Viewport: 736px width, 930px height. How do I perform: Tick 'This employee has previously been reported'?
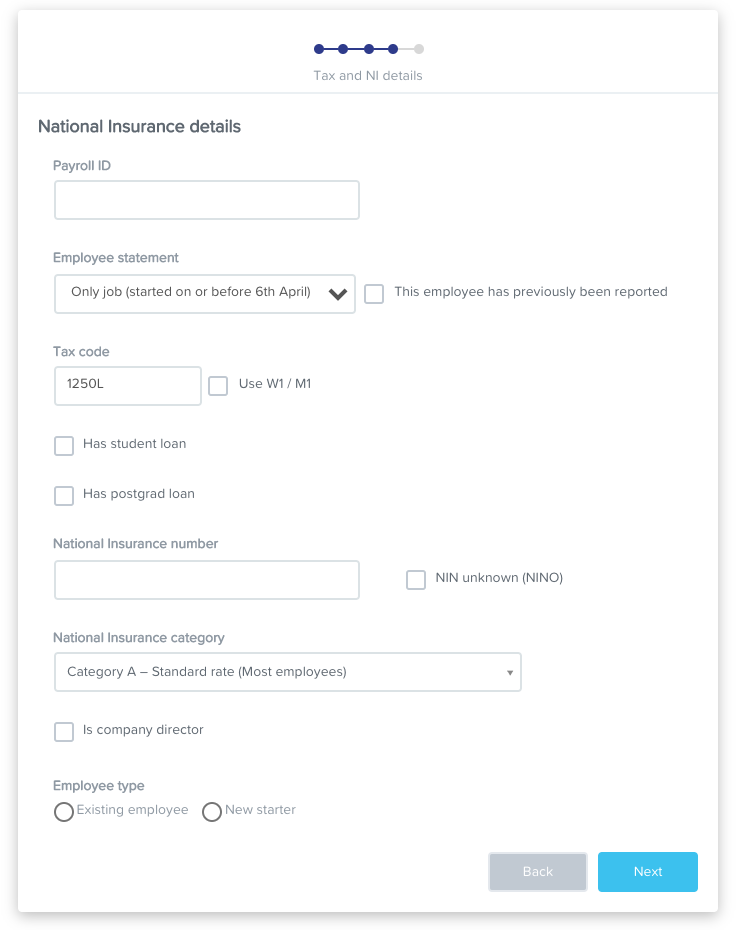(x=374, y=294)
